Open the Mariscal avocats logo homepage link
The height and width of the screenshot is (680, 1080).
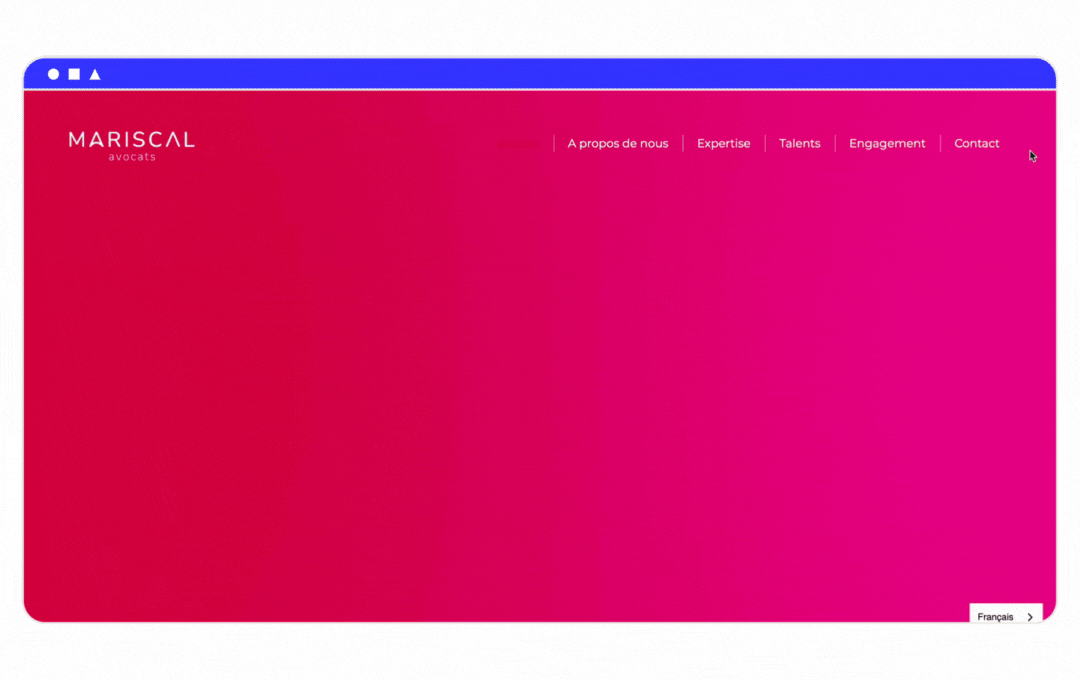point(132,146)
